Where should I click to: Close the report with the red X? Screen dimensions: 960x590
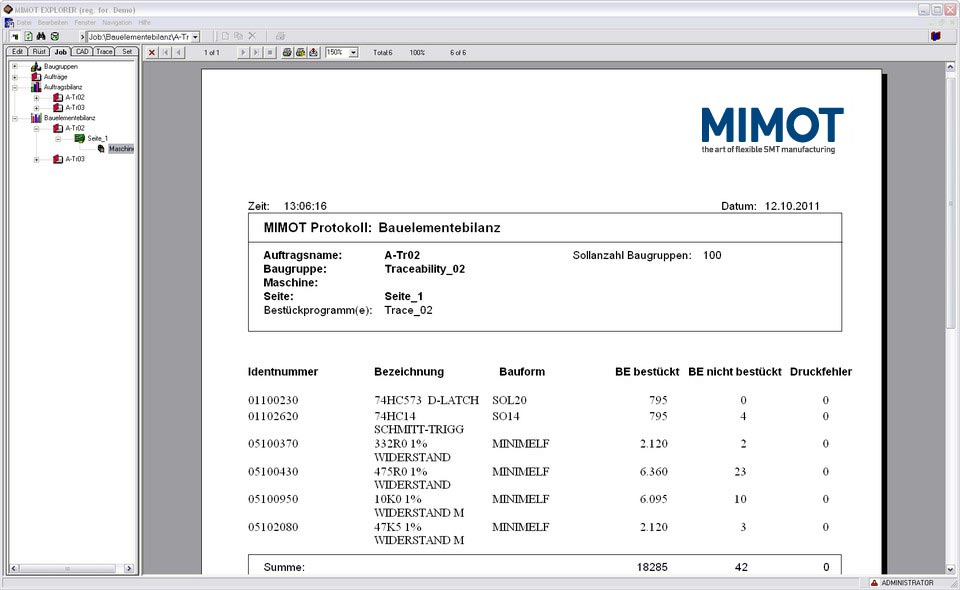152,53
